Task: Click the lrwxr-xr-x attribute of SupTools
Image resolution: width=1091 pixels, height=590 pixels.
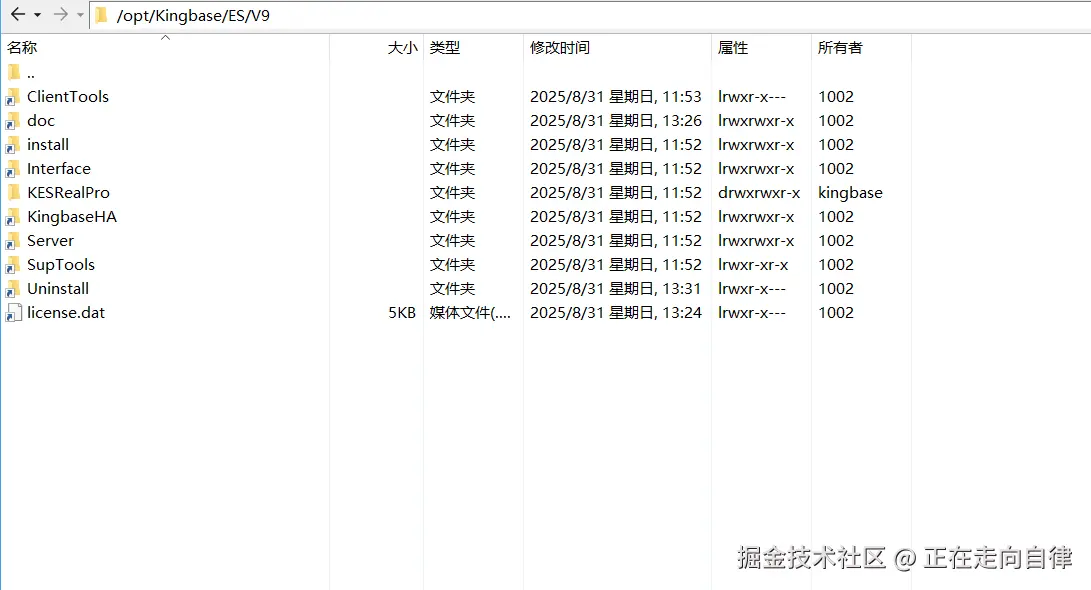Action: coord(754,265)
